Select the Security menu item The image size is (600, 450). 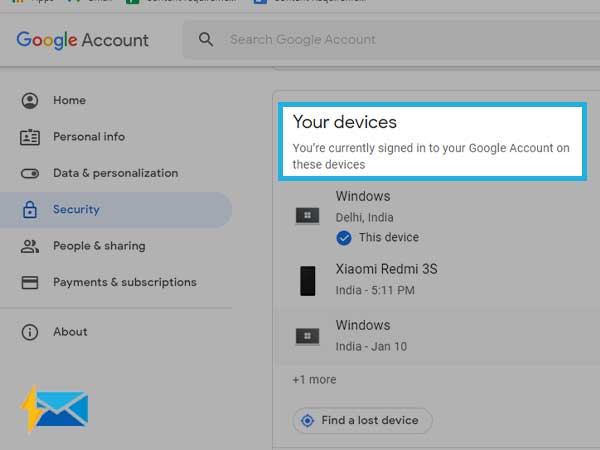click(x=115, y=210)
